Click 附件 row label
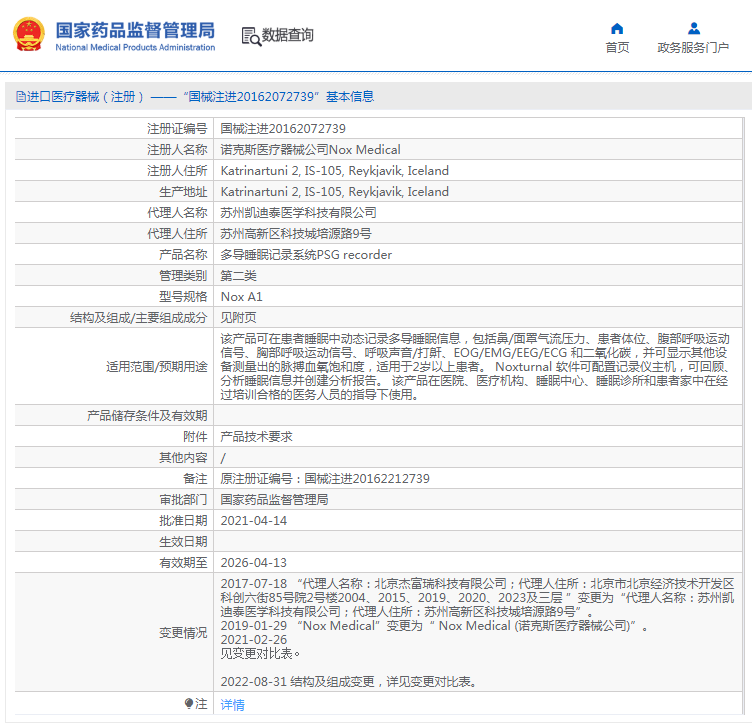The image size is (752, 726). click(x=195, y=437)
